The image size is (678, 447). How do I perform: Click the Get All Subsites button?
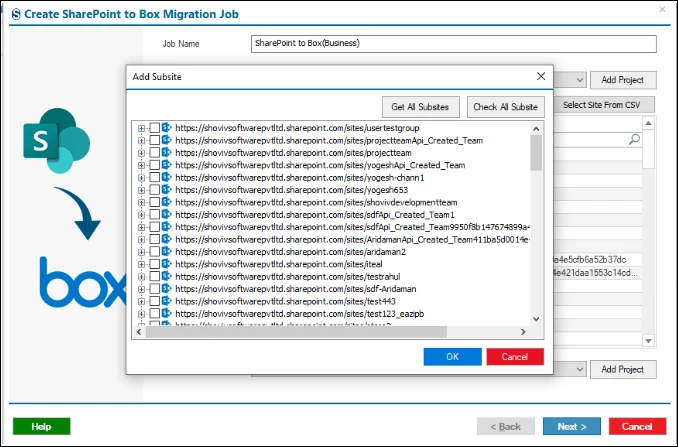(420, 107)
